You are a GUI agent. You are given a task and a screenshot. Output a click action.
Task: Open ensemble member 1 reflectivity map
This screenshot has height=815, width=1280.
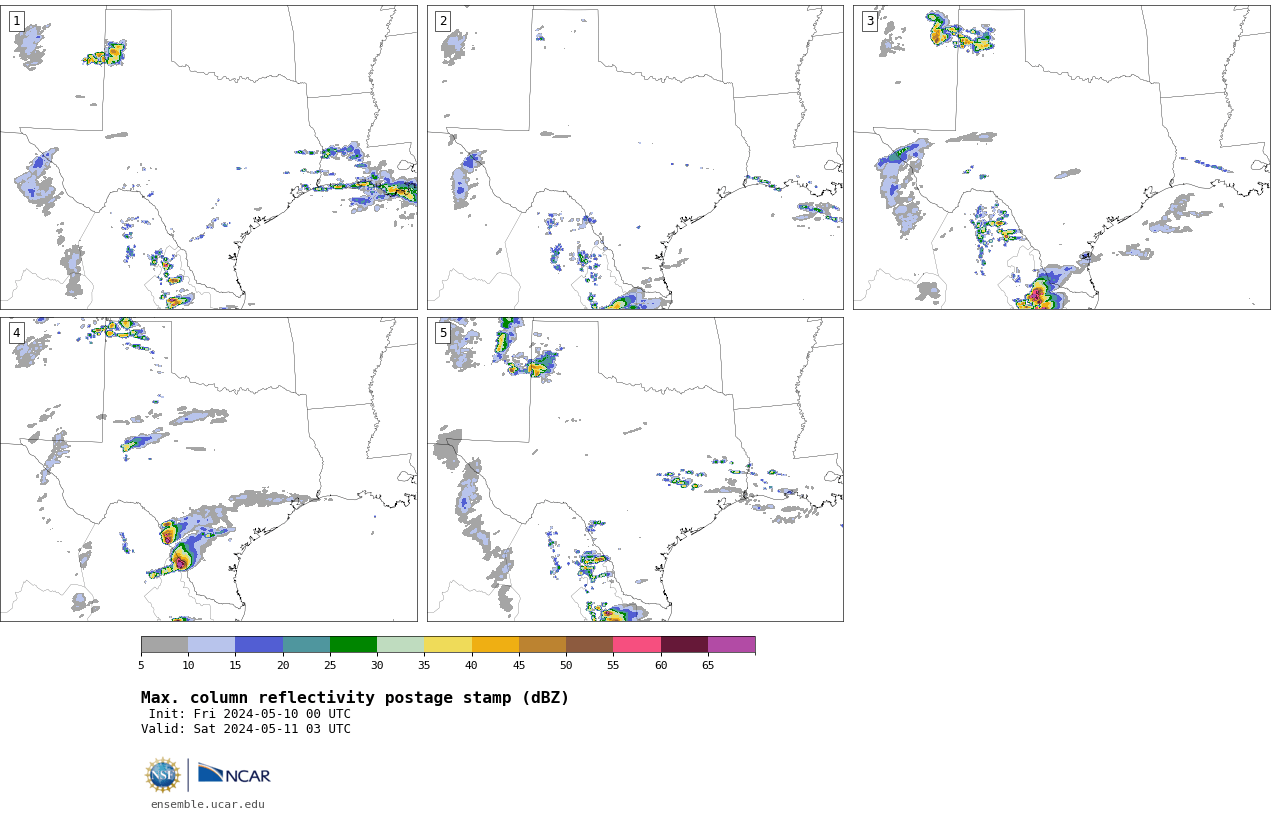coord(208,157)
